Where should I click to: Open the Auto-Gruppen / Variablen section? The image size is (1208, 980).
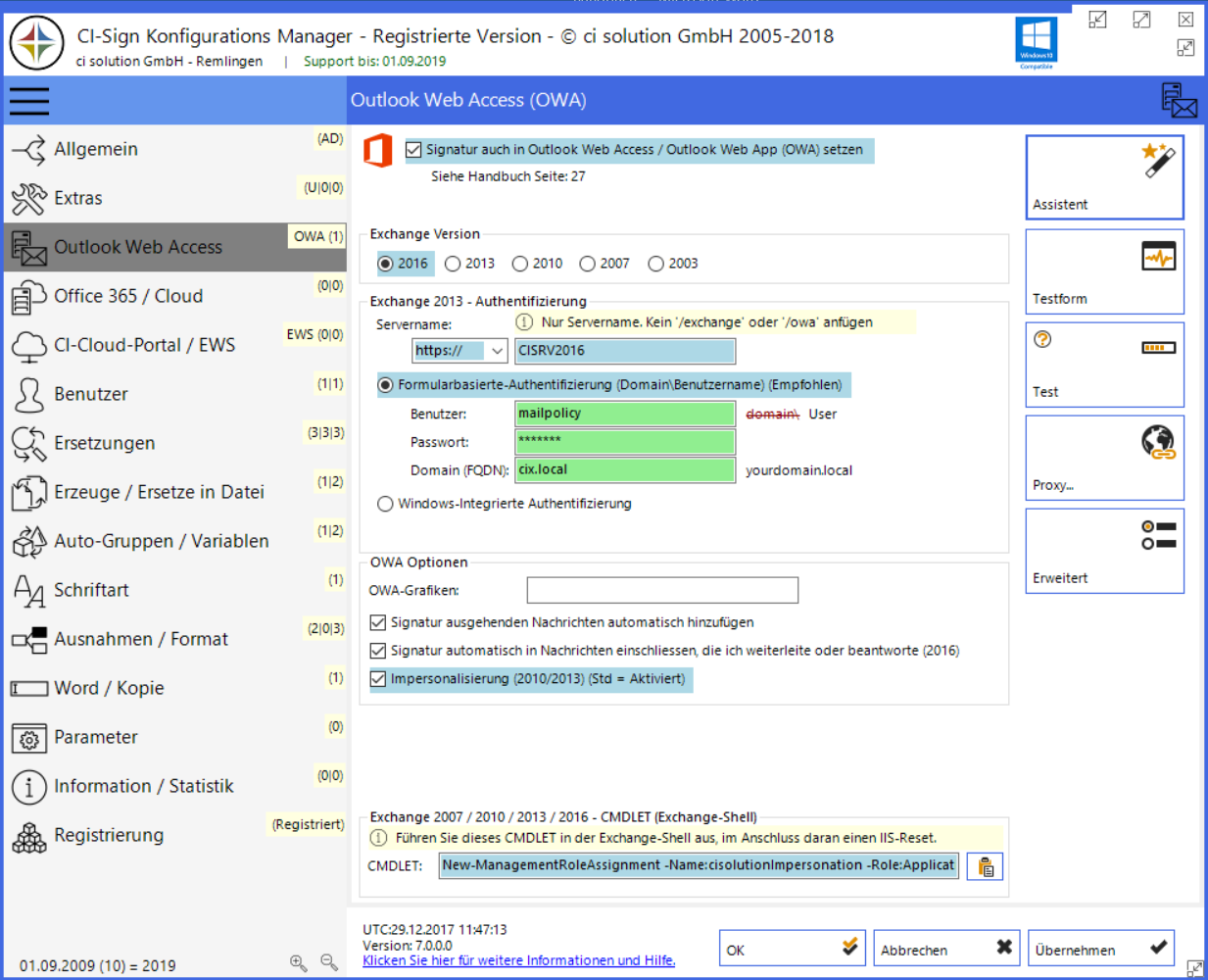pyautogui.click(x=161, y=541)
